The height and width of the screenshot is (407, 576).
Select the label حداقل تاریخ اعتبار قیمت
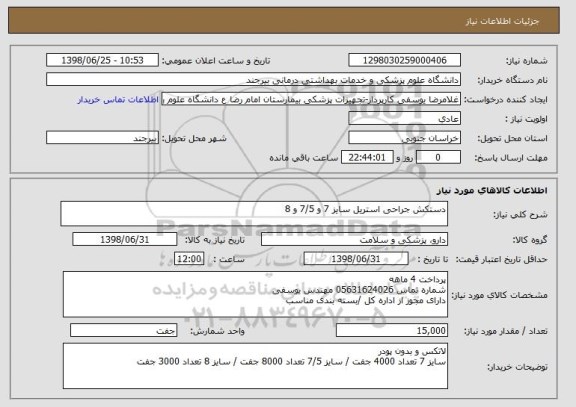(x=502, y=259)
